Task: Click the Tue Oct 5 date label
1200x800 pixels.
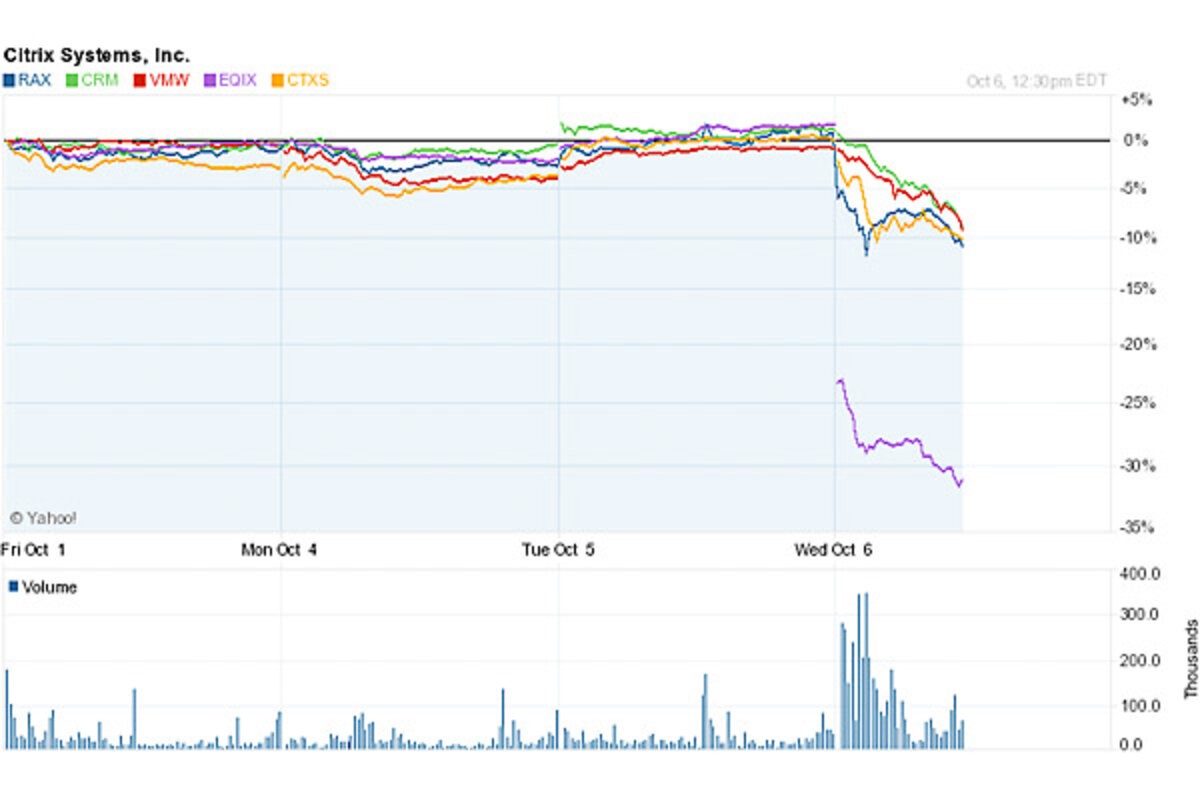Action: [560, 548]
